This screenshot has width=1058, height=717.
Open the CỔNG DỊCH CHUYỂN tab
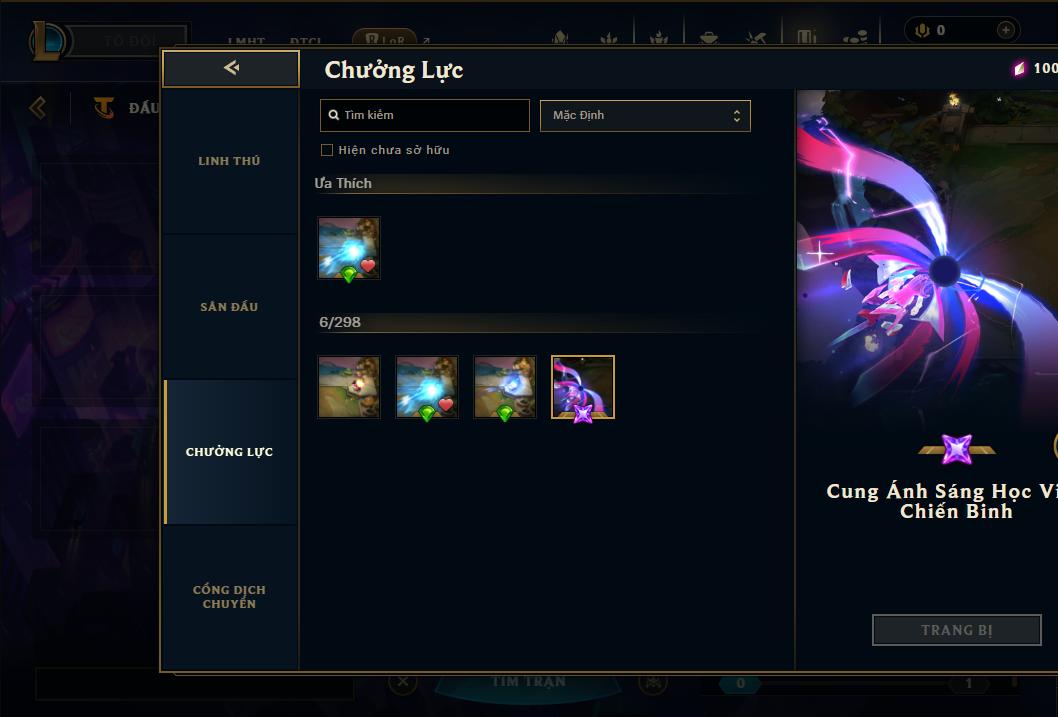[x=229, y=597]
